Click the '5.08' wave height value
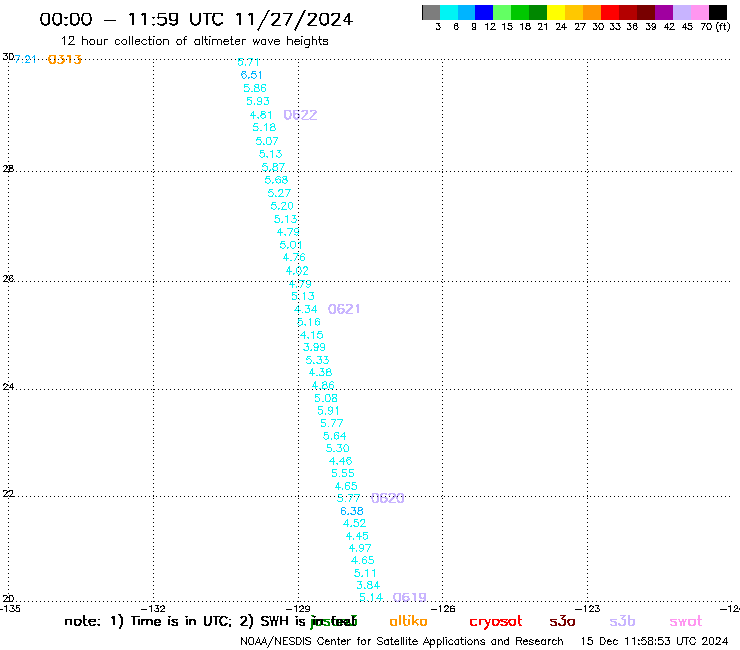 326,398
